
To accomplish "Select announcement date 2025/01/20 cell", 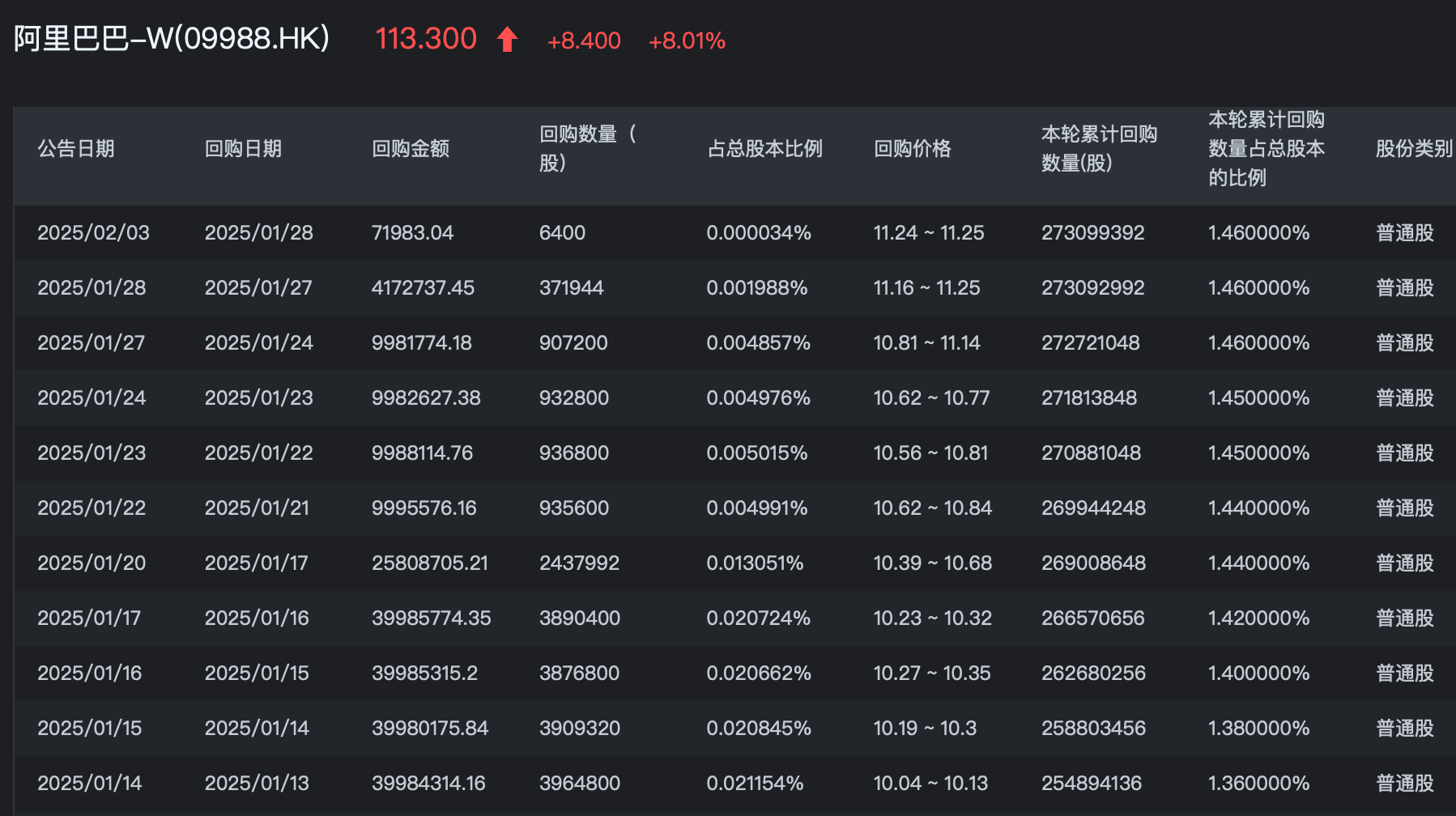I will tap(92, 563).
